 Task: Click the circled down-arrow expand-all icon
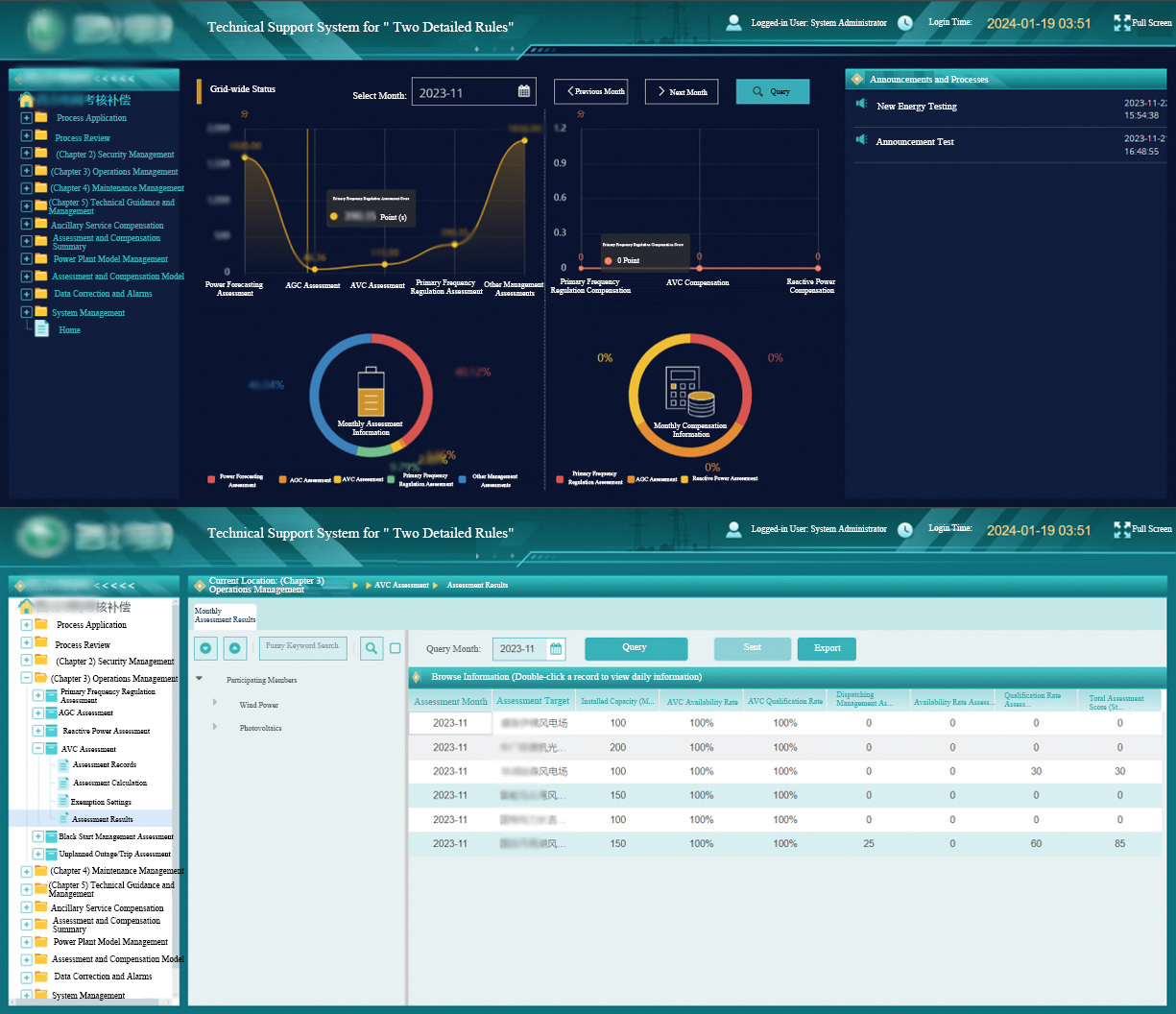(x=205, y=648)
